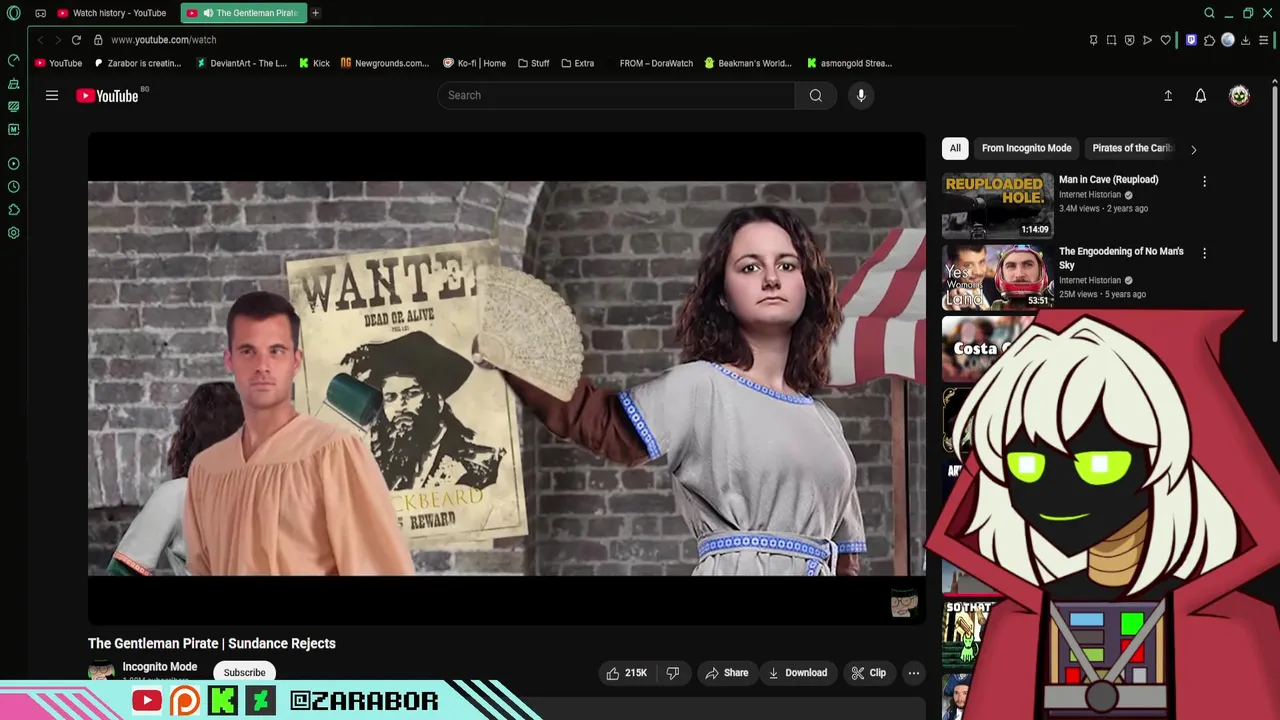Open GX Control speedometer icon in sidebar
Image resolution: width=1280 pixels, height=720 pixels.
(13, 60)
